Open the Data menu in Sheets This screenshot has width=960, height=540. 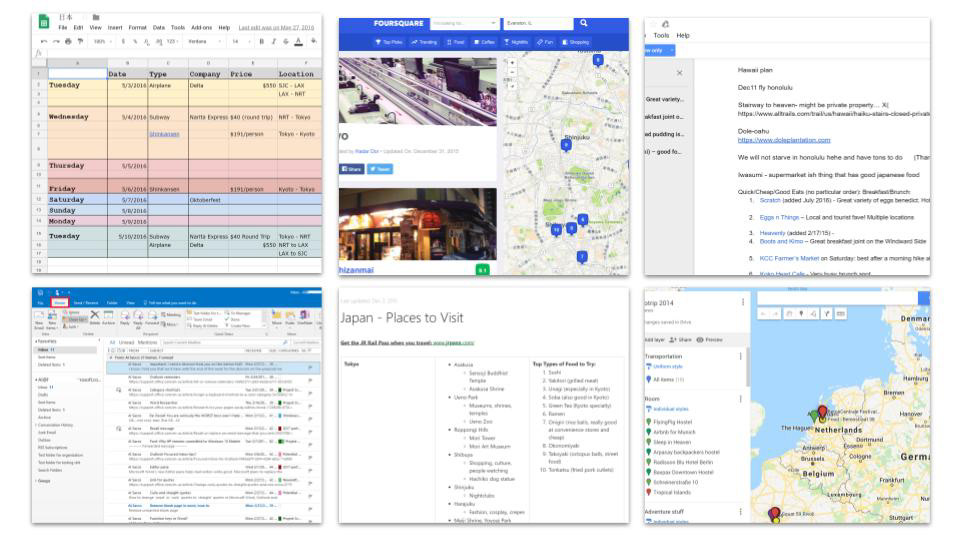pos(159,28)
